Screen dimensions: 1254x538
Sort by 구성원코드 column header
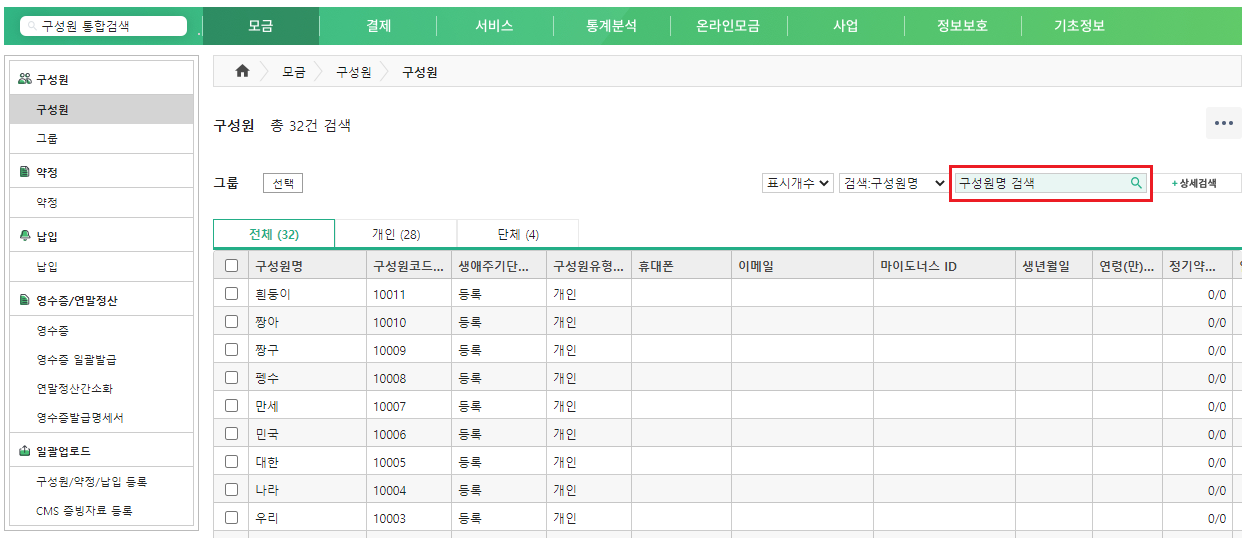[408, 266]
